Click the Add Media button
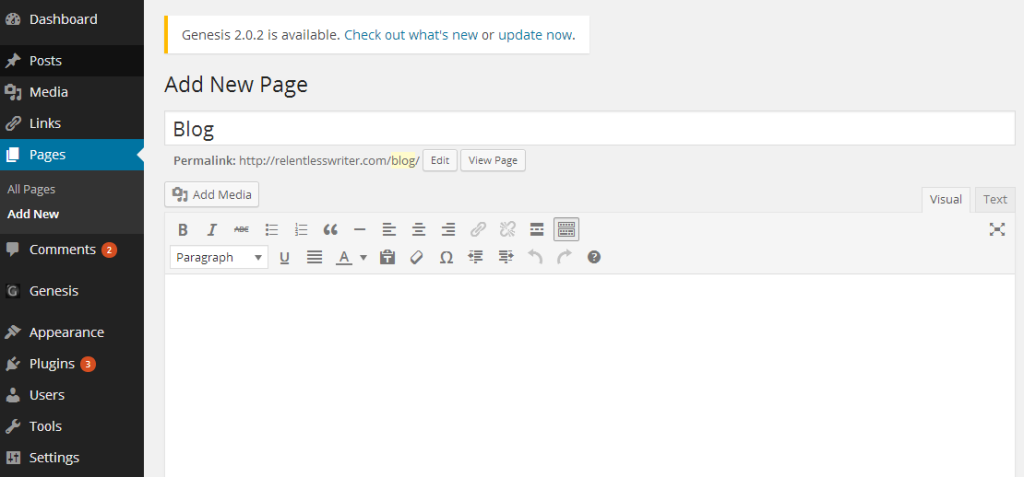The image size is (1024, 477). pos(212,194)
